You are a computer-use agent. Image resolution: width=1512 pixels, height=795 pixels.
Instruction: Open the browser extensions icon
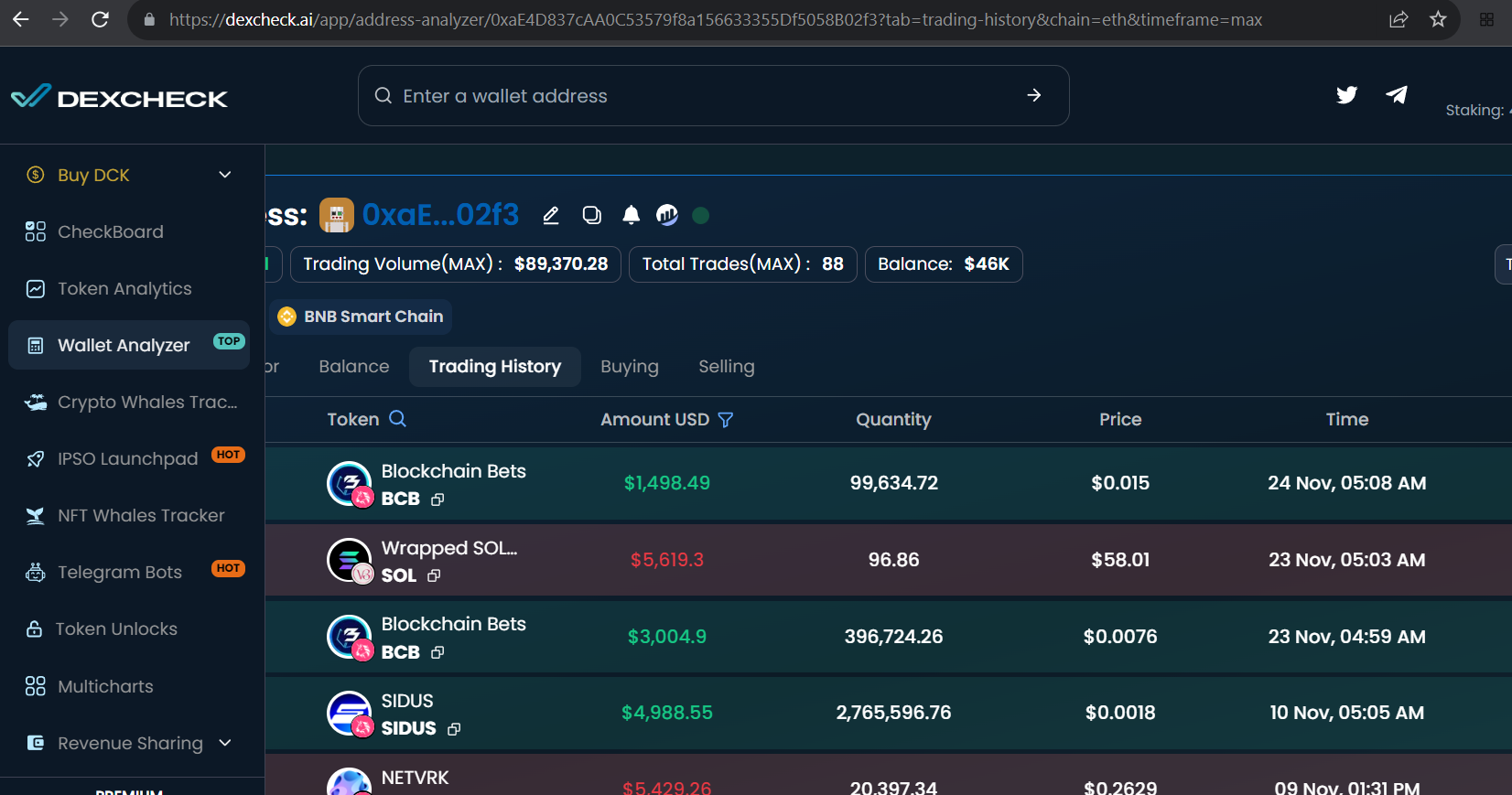pyautogui.click(x=1486, y=19)
